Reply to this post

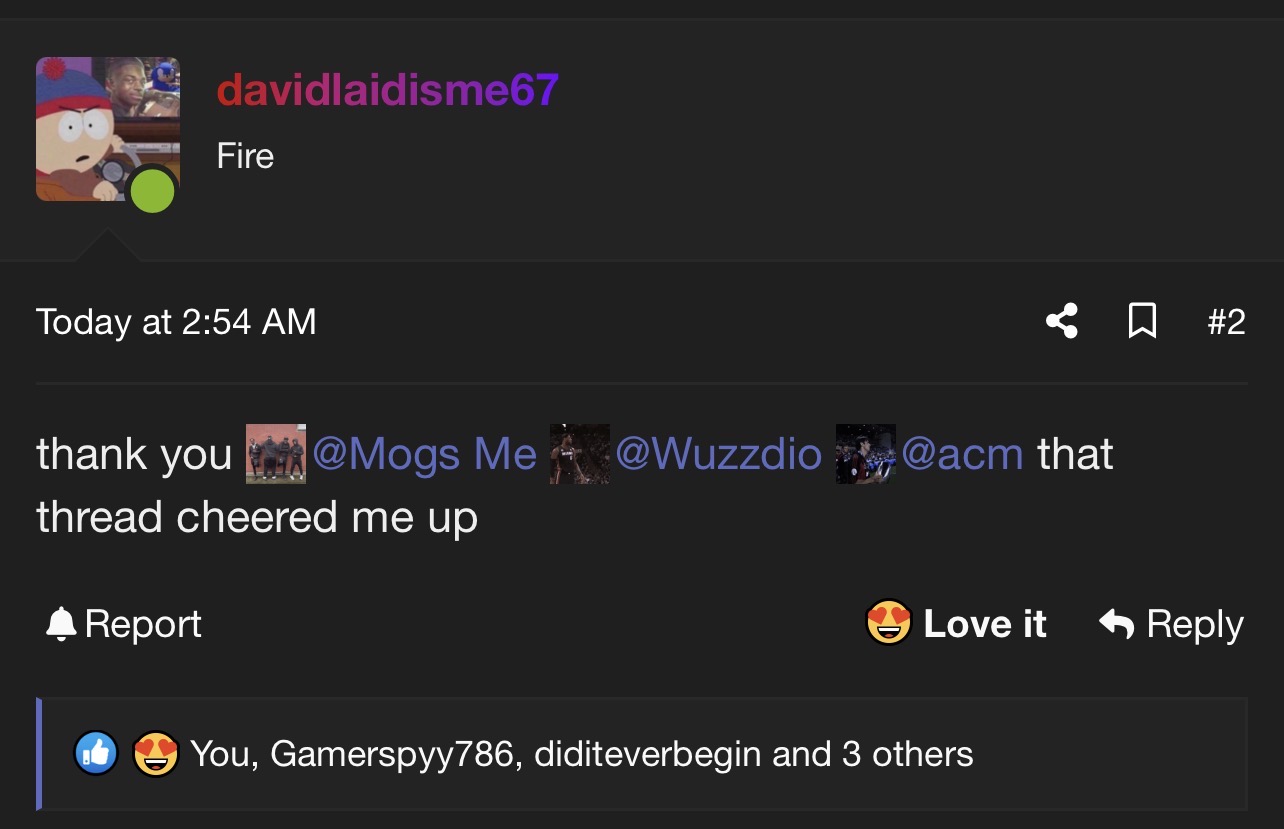1171,624
